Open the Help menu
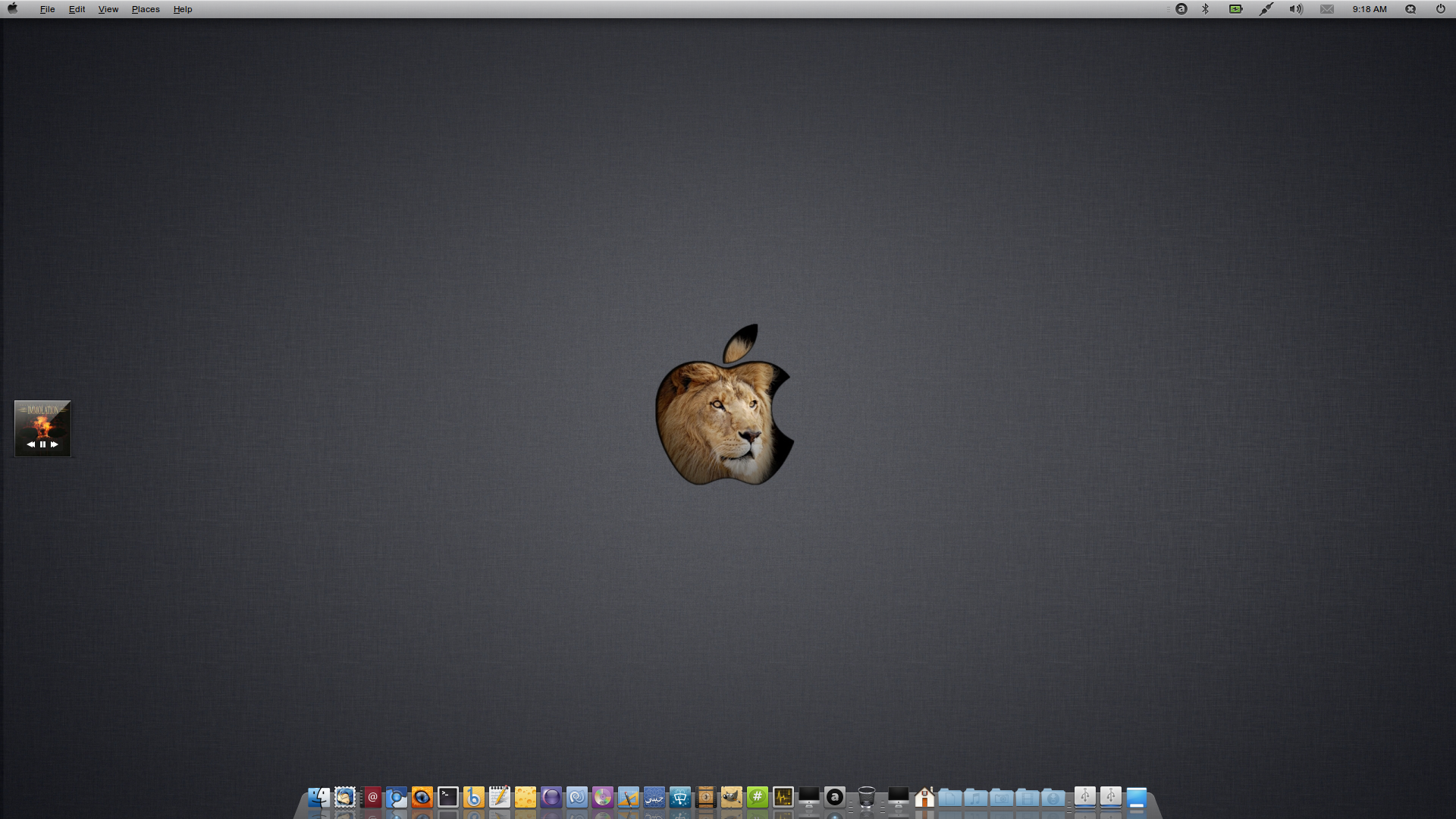 click(x=183, y=9)
